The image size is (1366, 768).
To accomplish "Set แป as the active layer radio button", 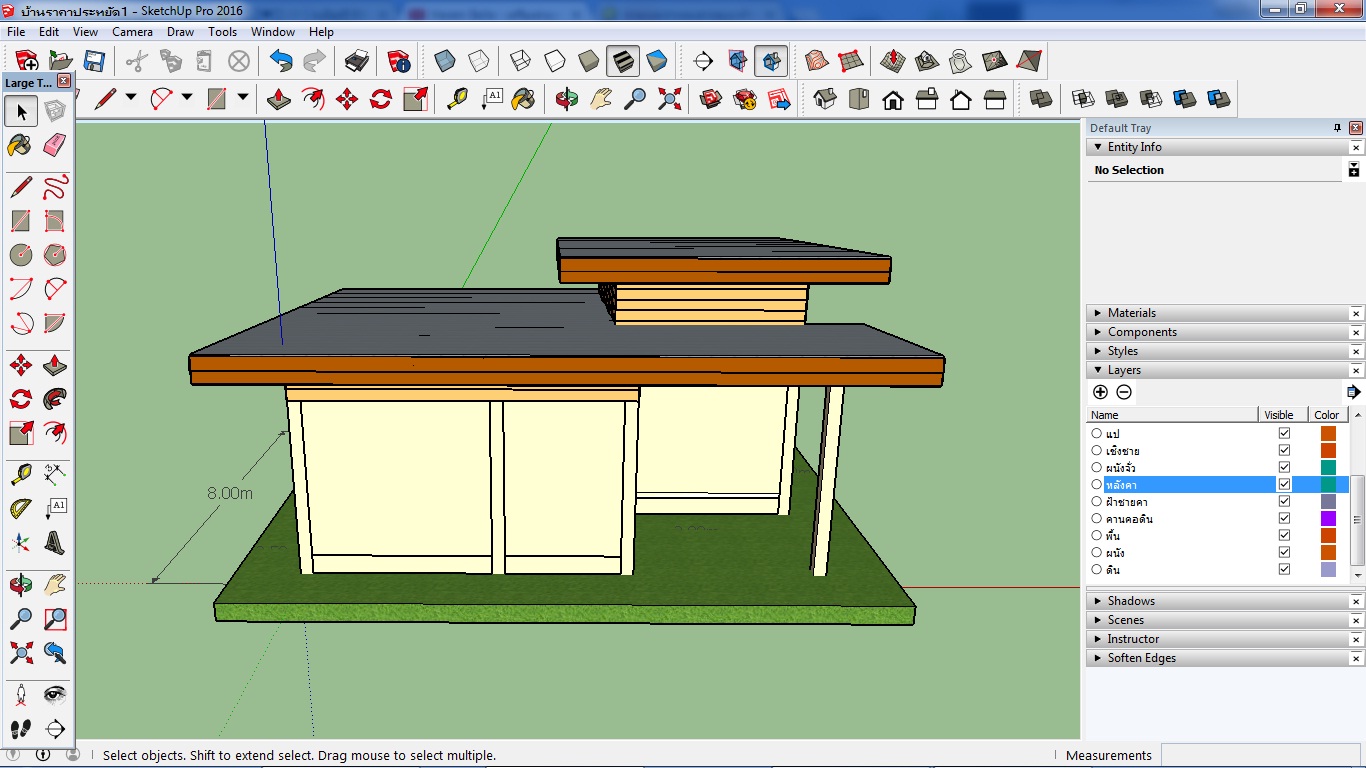I will 1097,434.
